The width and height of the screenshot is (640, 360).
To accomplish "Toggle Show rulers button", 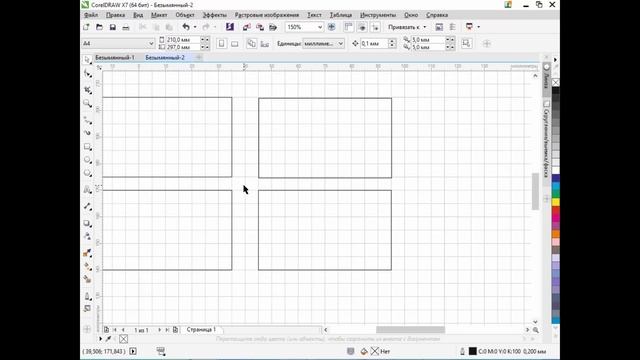I will tap(348, 27).
